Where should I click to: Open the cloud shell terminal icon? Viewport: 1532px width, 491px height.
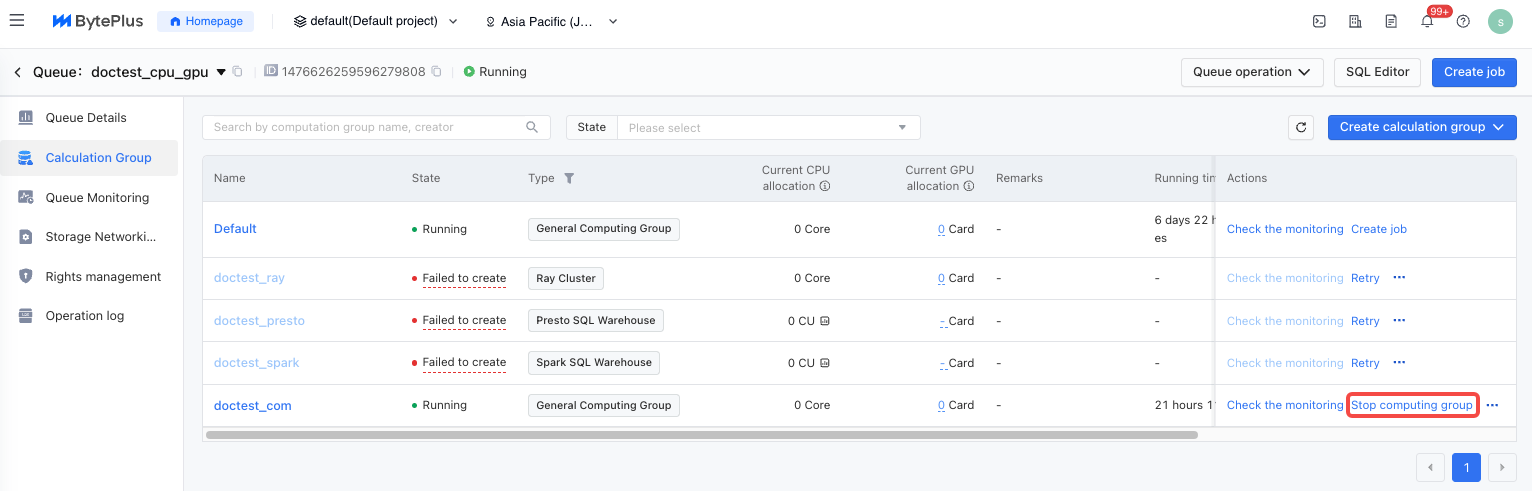click(x=1319, y=21)
